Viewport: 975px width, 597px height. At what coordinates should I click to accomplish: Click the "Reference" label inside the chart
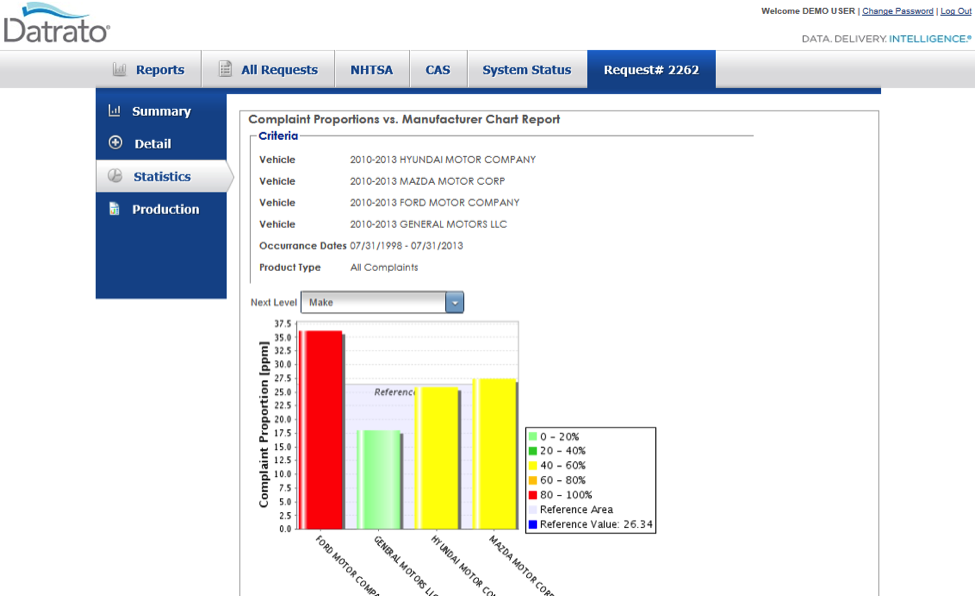pos(395,392)
